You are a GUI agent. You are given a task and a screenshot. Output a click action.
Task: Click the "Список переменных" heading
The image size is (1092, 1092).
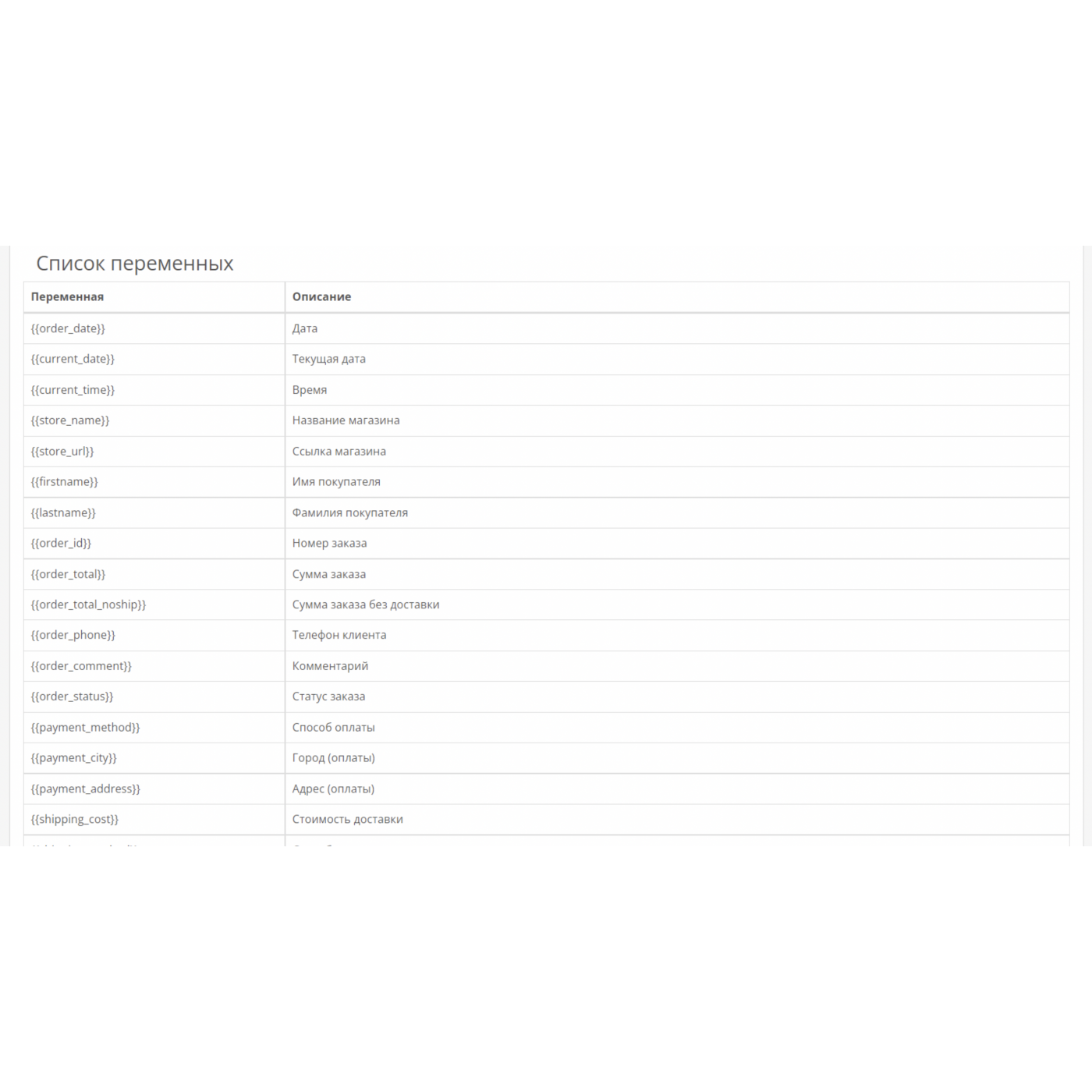pos(135,264)
